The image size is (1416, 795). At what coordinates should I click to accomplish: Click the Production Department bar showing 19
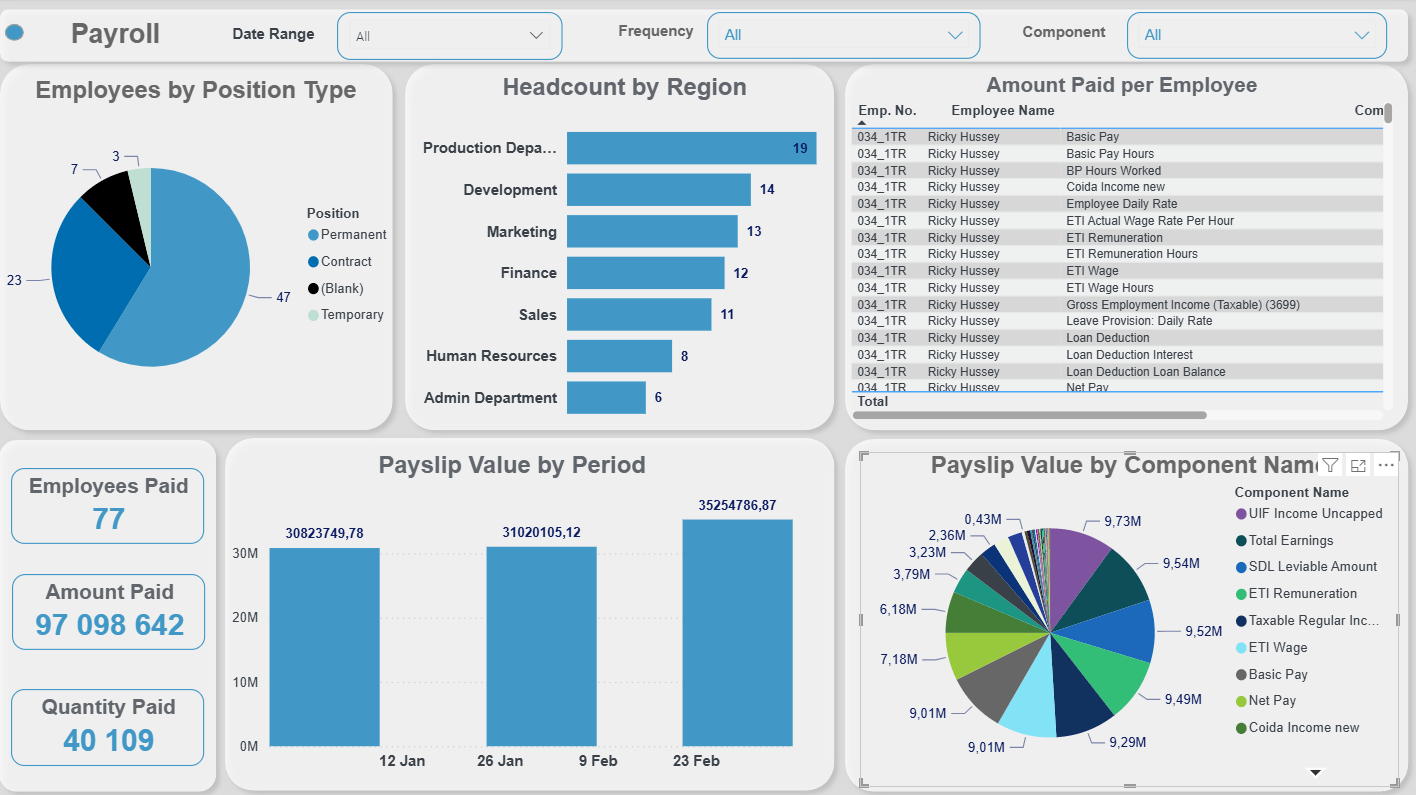pyautogui.click(x=691, y=148)
